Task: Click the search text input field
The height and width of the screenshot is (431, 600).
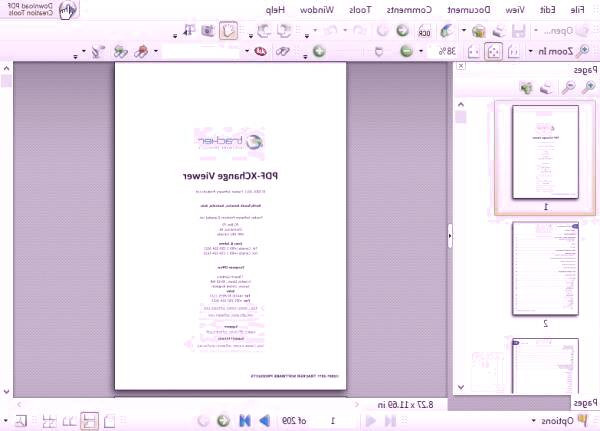Action: [x=202, y=51]
